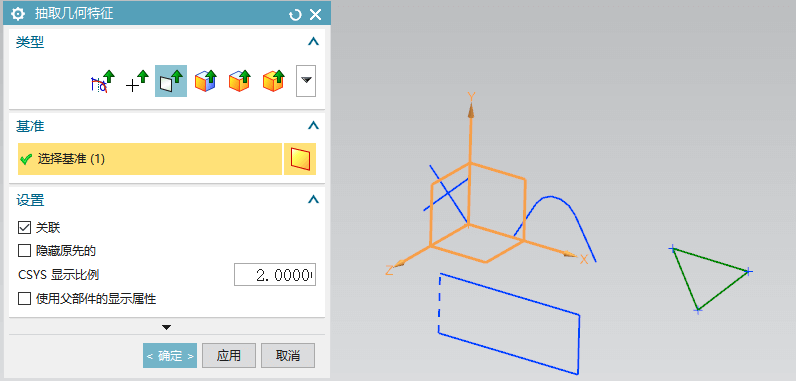The width and height of the screenshot is (796, 381).
Task: Select the datum extract type icon
Action: [171, 81]
